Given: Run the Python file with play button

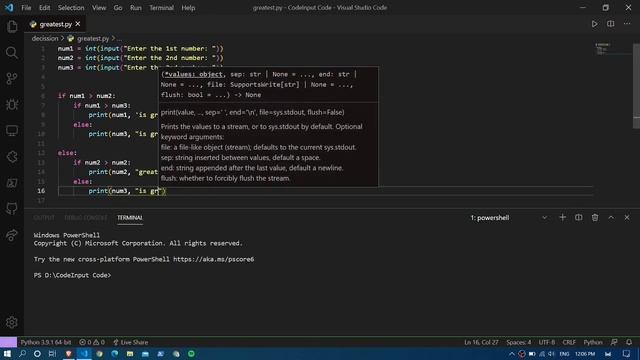Looking at the screenshot, I should pyautogui.click(x=594, y=24).
